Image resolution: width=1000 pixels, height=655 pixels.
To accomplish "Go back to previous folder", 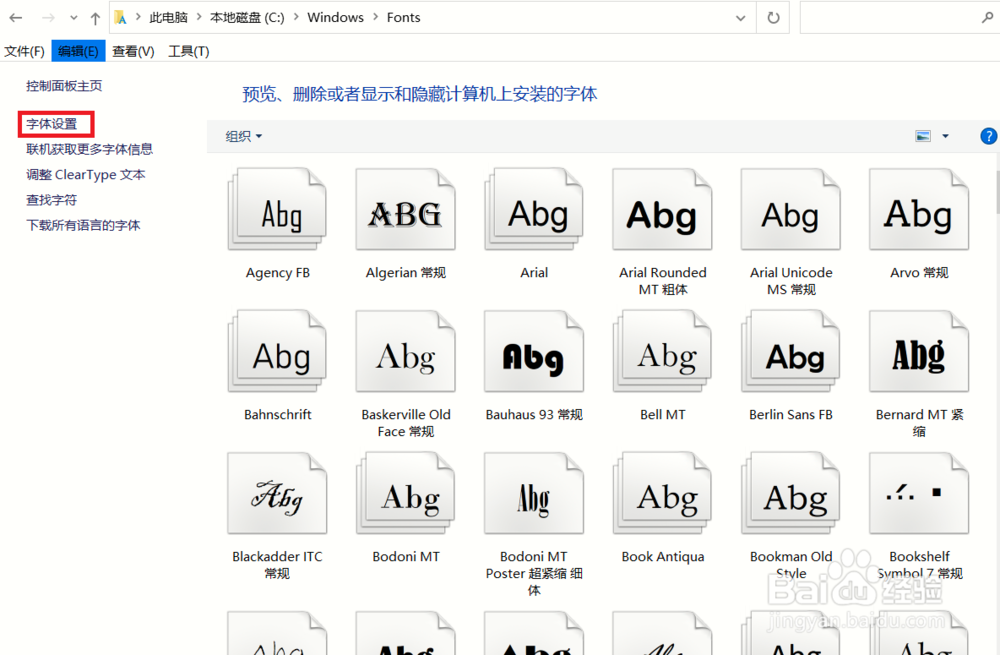I will pyautogui.click(x=16, y=18).
